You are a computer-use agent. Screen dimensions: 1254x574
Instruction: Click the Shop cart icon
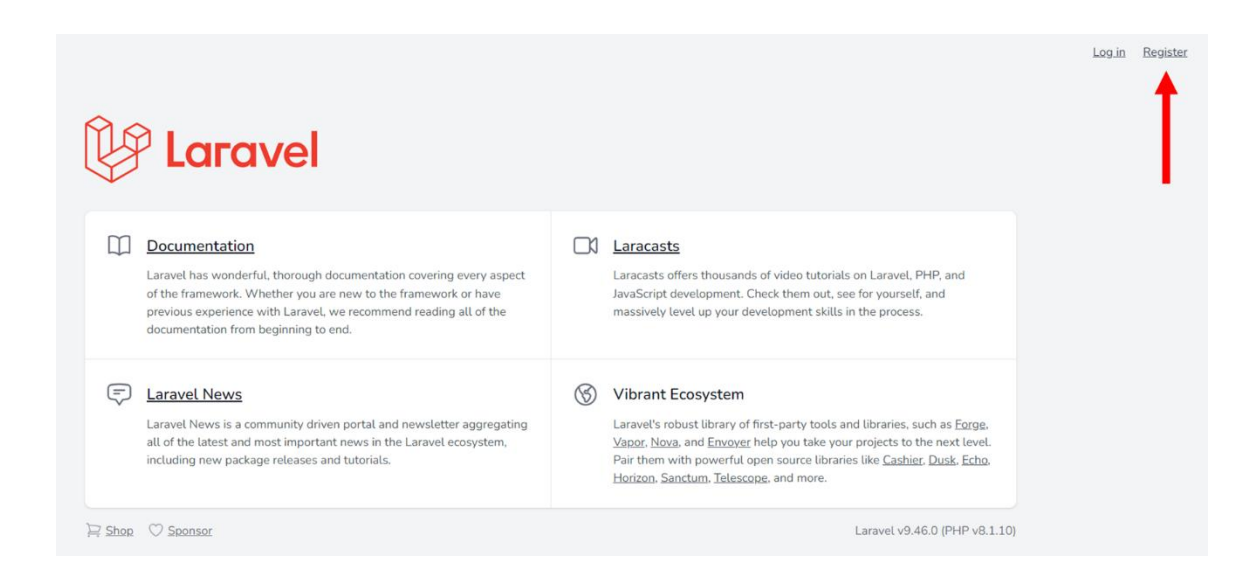tap(93, 531)
